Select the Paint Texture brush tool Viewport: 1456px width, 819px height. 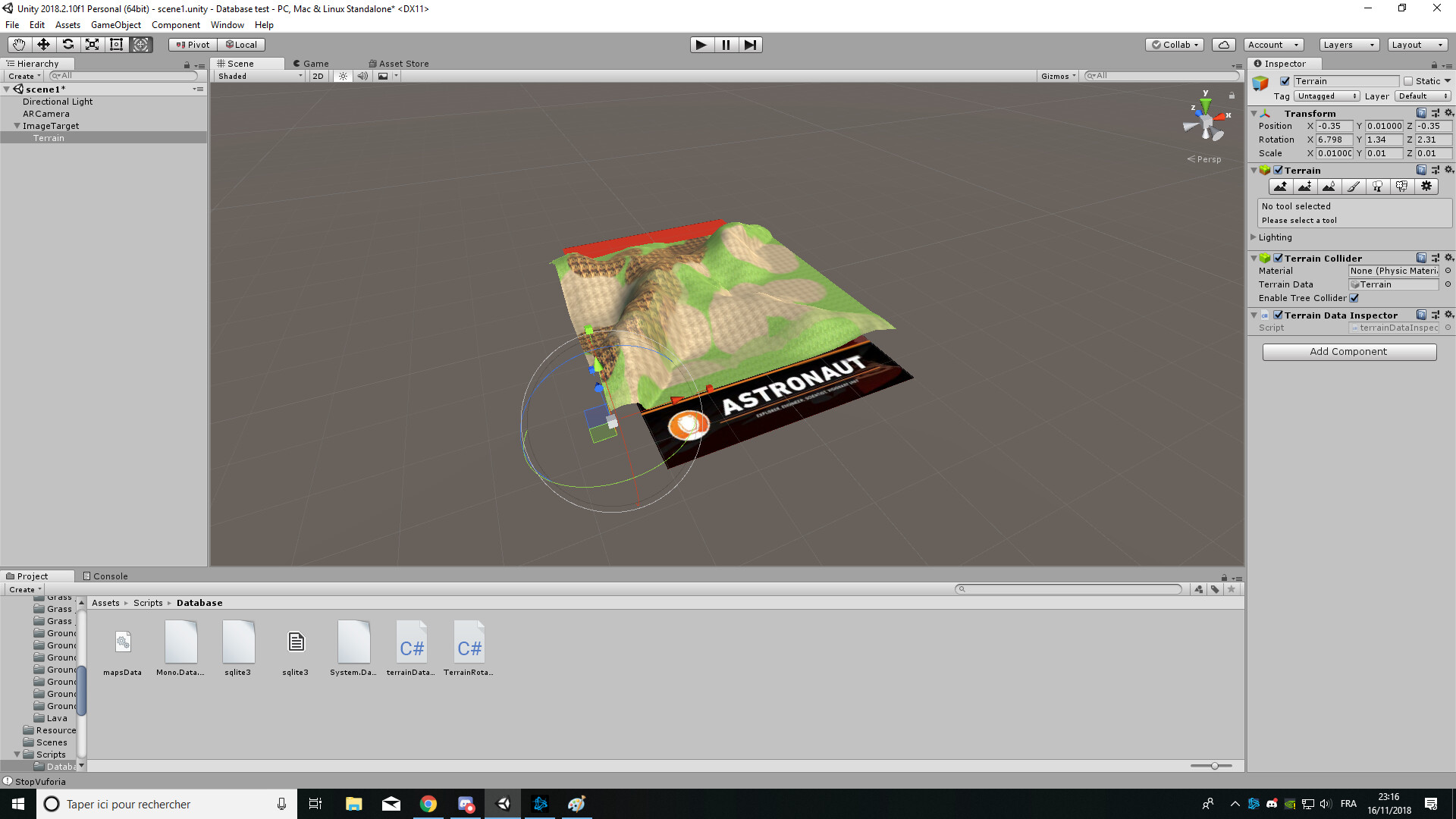[1354, 187]
